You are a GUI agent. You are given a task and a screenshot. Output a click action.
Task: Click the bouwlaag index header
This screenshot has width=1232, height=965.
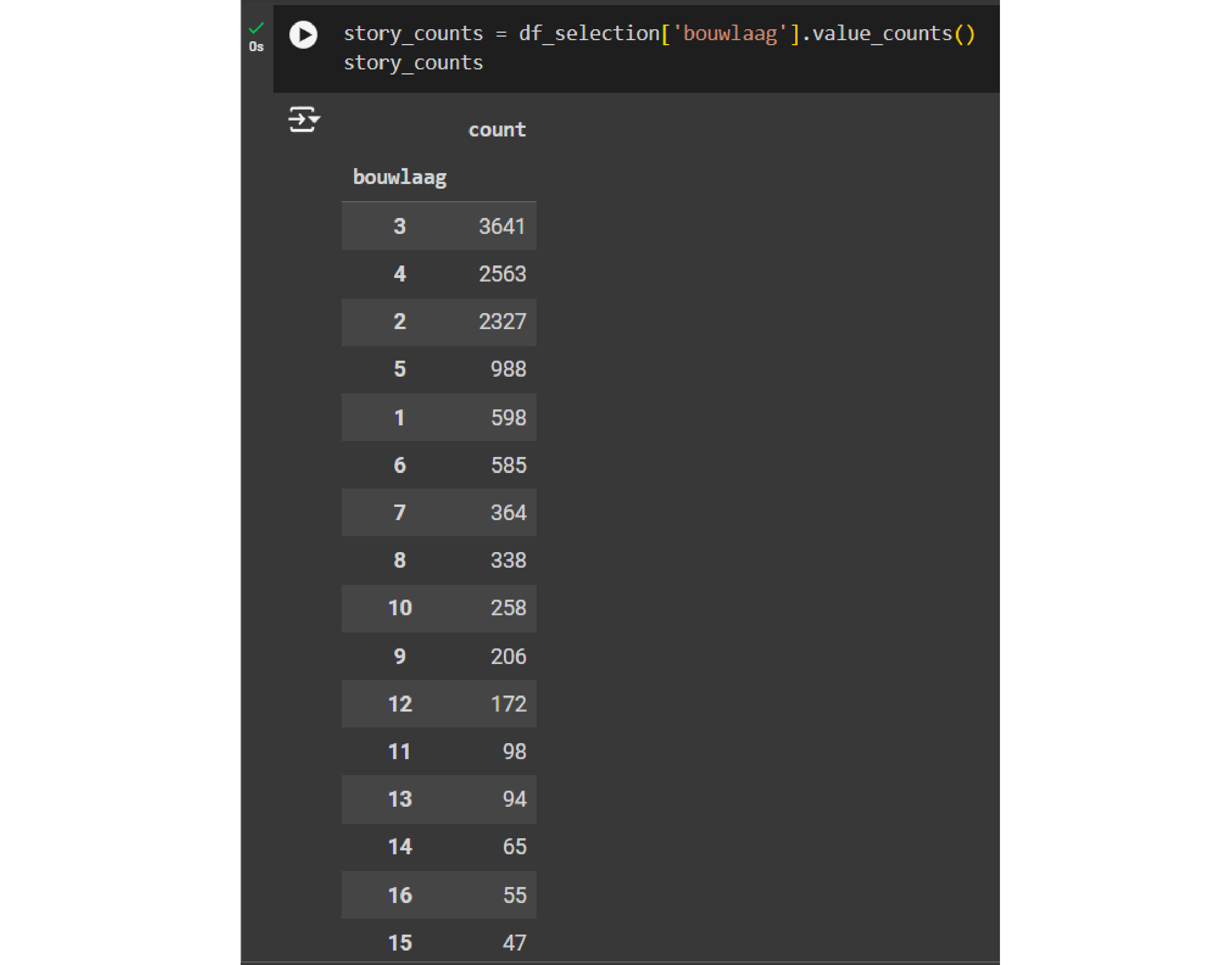[400, 177]
